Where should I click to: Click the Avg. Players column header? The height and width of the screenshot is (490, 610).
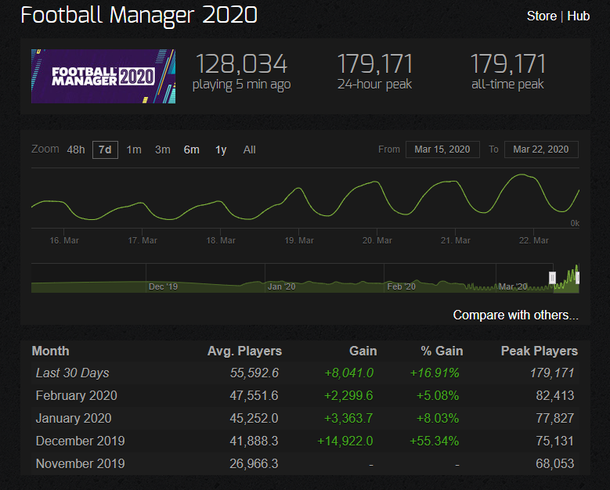click(245, 351)
